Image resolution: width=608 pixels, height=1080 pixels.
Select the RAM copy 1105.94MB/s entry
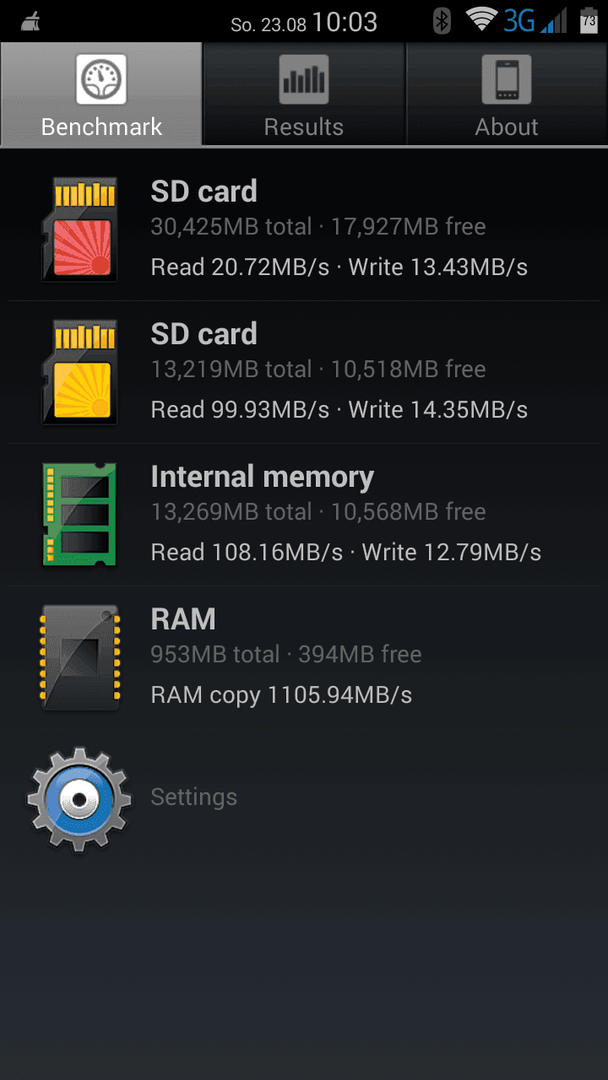[282, 696]
